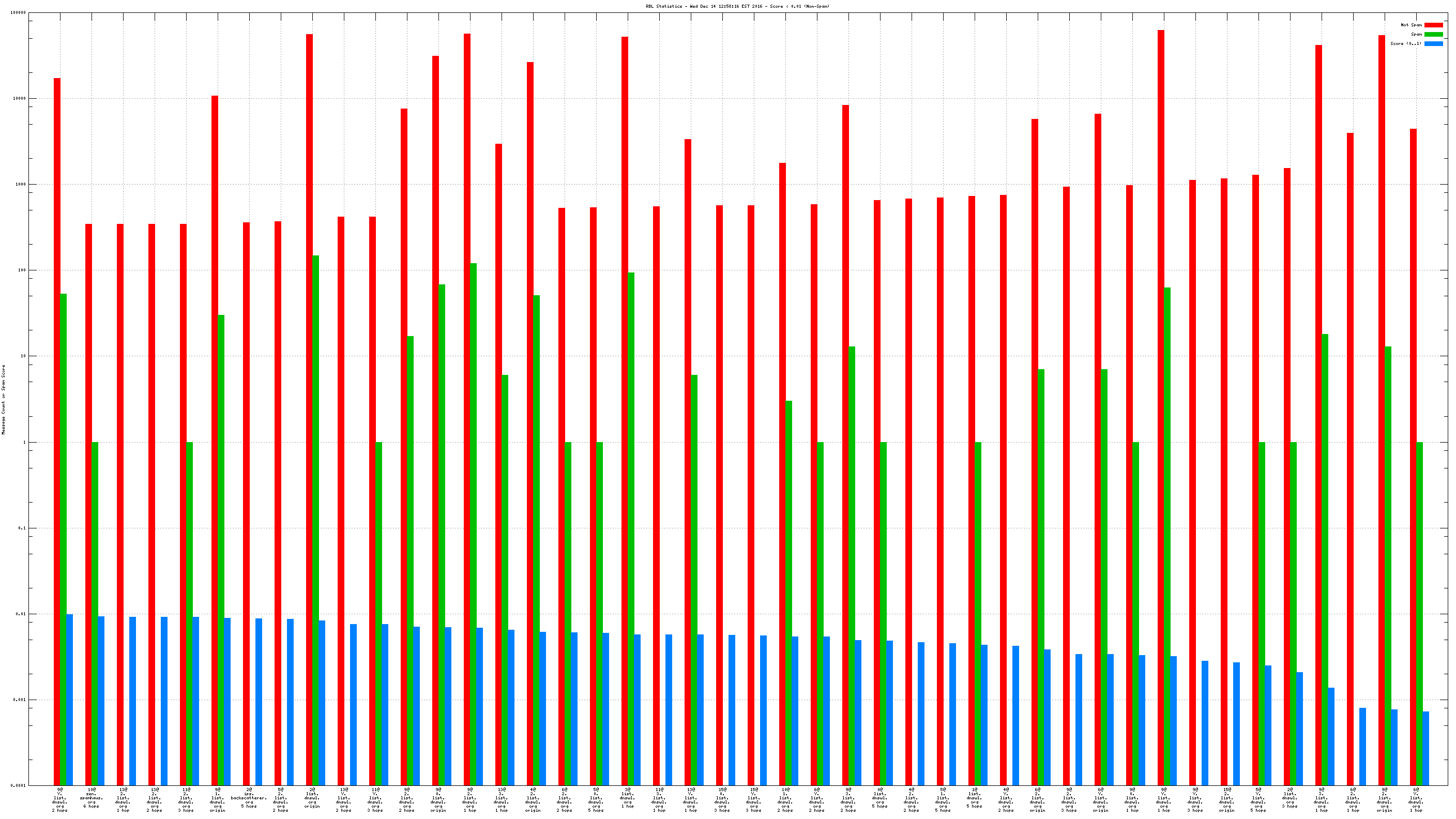Viewport: 1456px width, 819px height.
Task: Click the 0.01 y-axis tick label
Action: 20,614
